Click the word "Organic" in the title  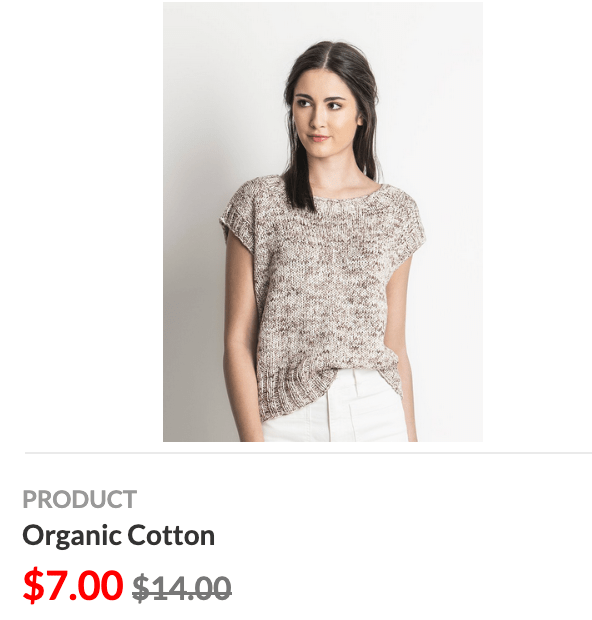pos(72,537)
